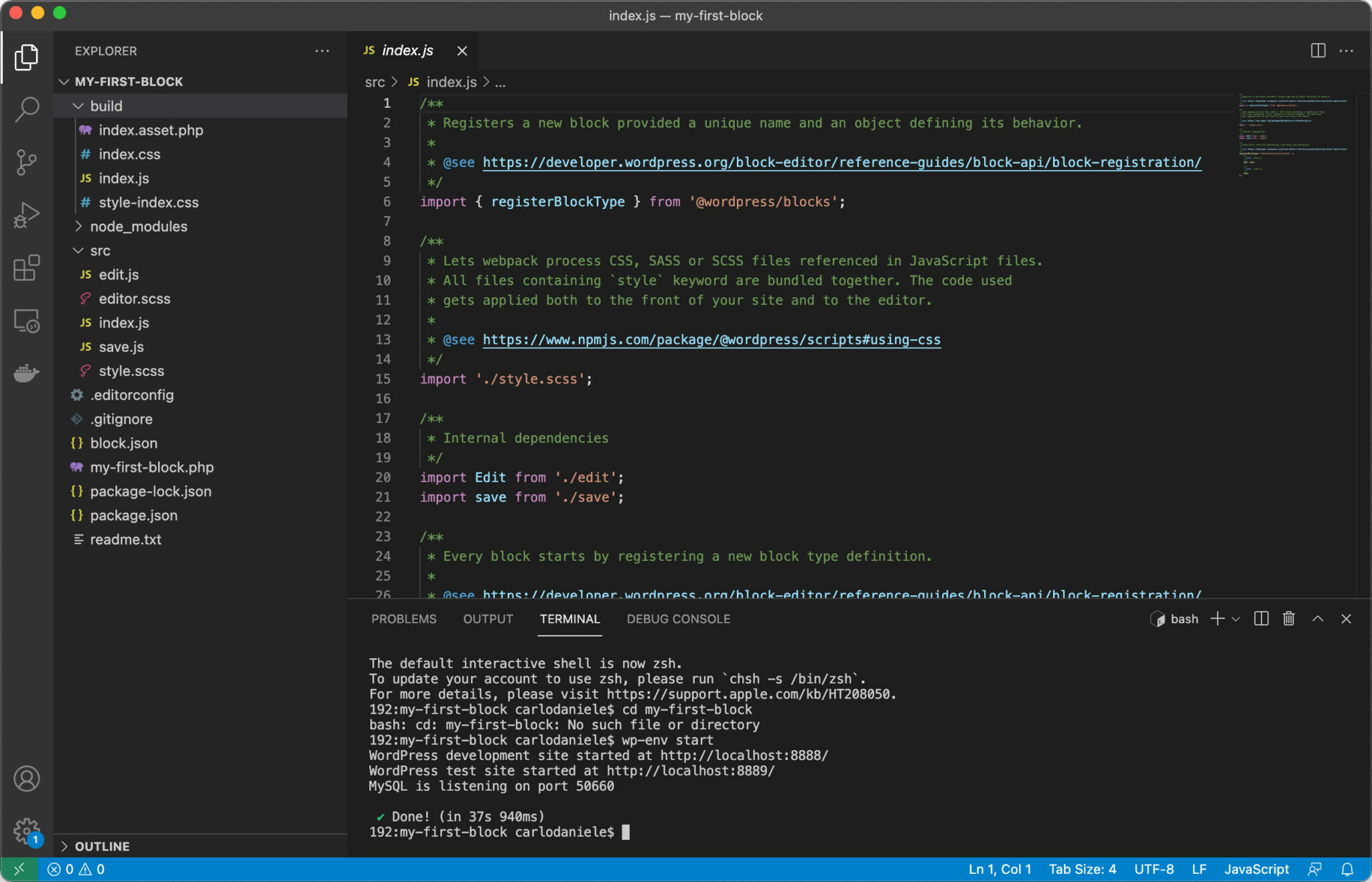The width and height of the screenshot is (1372, 882).
Task: Kill the terminal using the trash icon
Action: (x=1288, y=618)
